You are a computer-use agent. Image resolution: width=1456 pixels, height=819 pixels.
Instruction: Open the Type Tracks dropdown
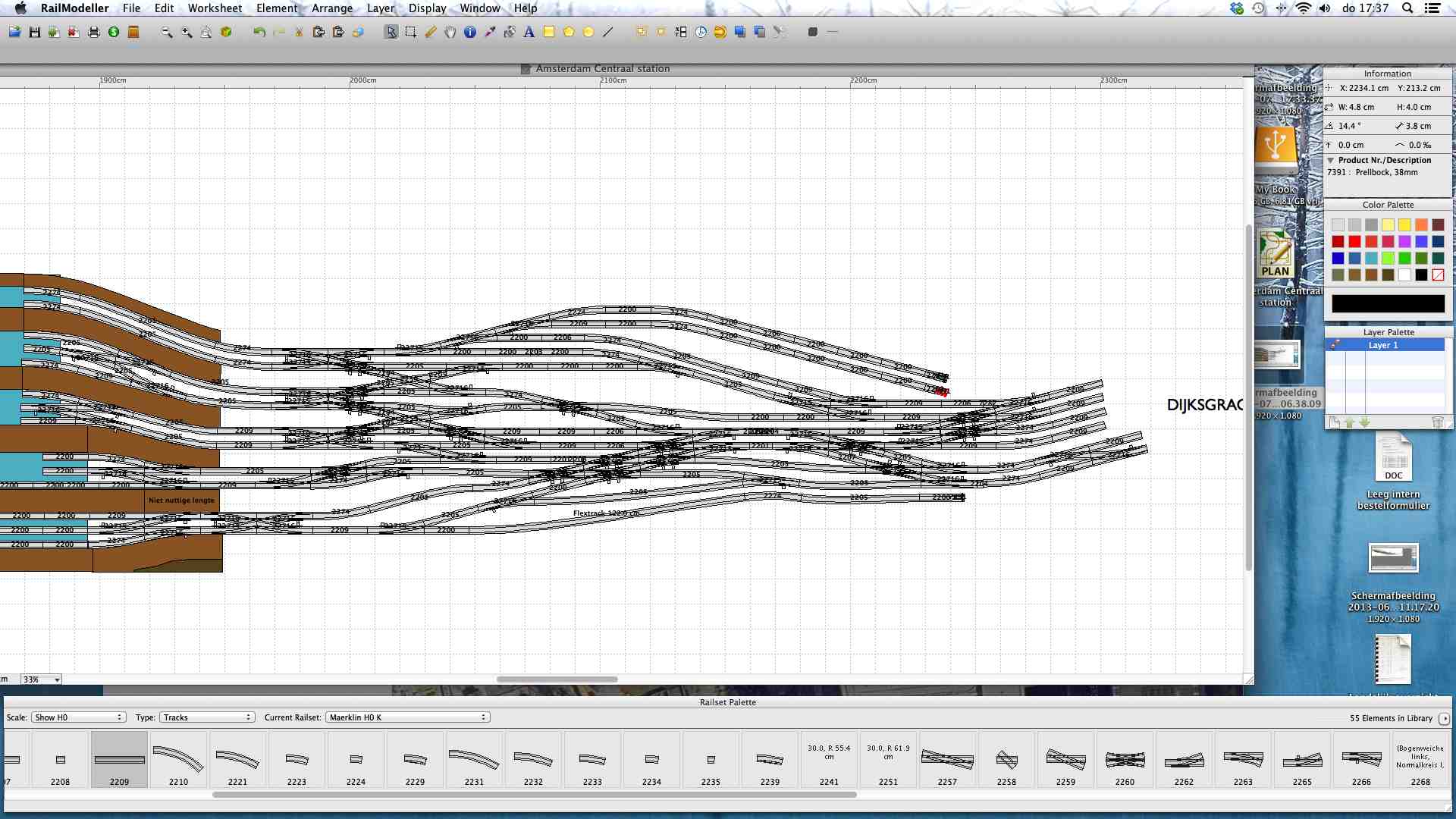pos(207,717)
